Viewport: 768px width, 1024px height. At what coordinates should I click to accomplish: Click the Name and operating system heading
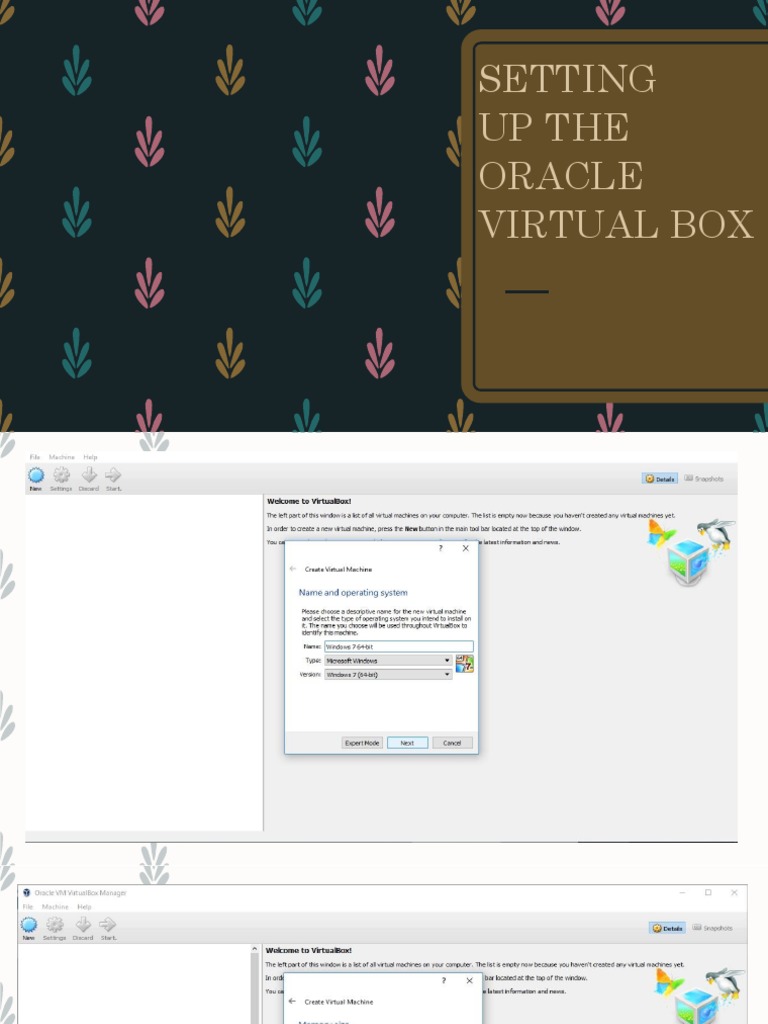tap(353, 592)
